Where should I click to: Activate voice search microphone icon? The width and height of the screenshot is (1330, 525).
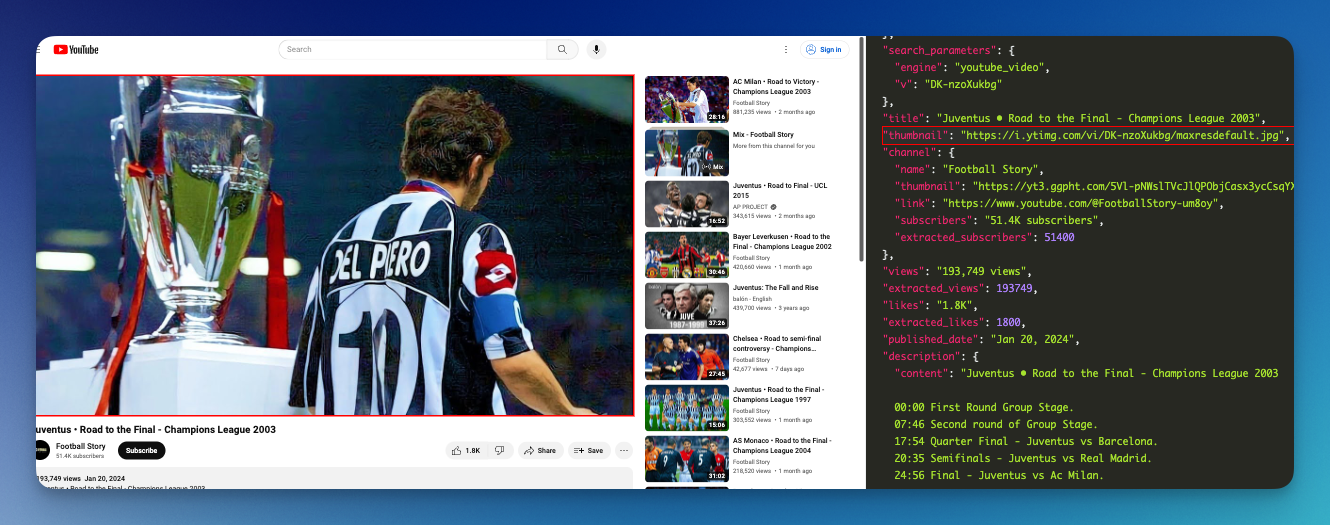tap(596, 49)
